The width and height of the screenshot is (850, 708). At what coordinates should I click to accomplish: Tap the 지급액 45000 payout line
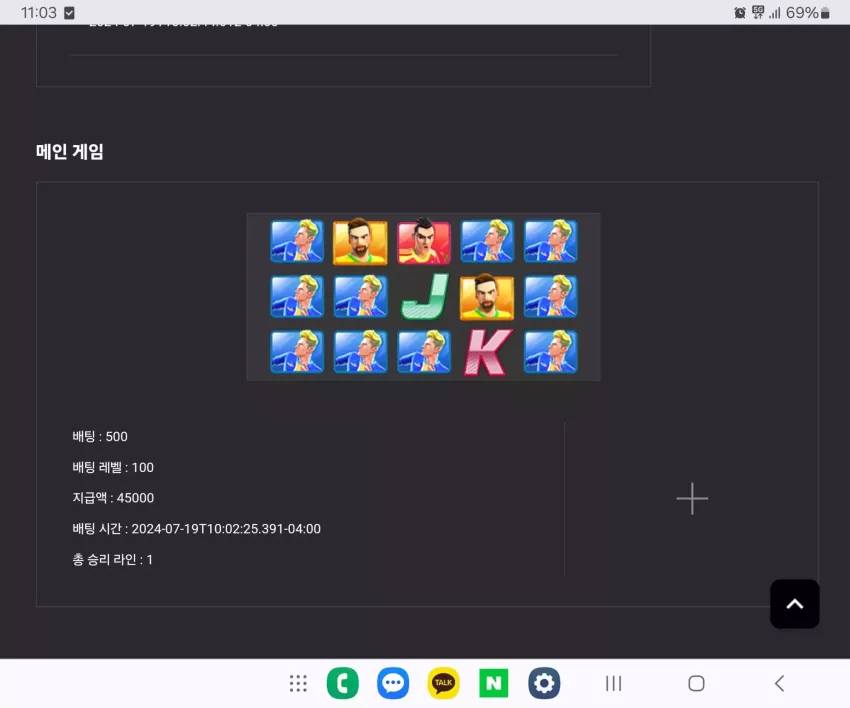pos(113,498)
